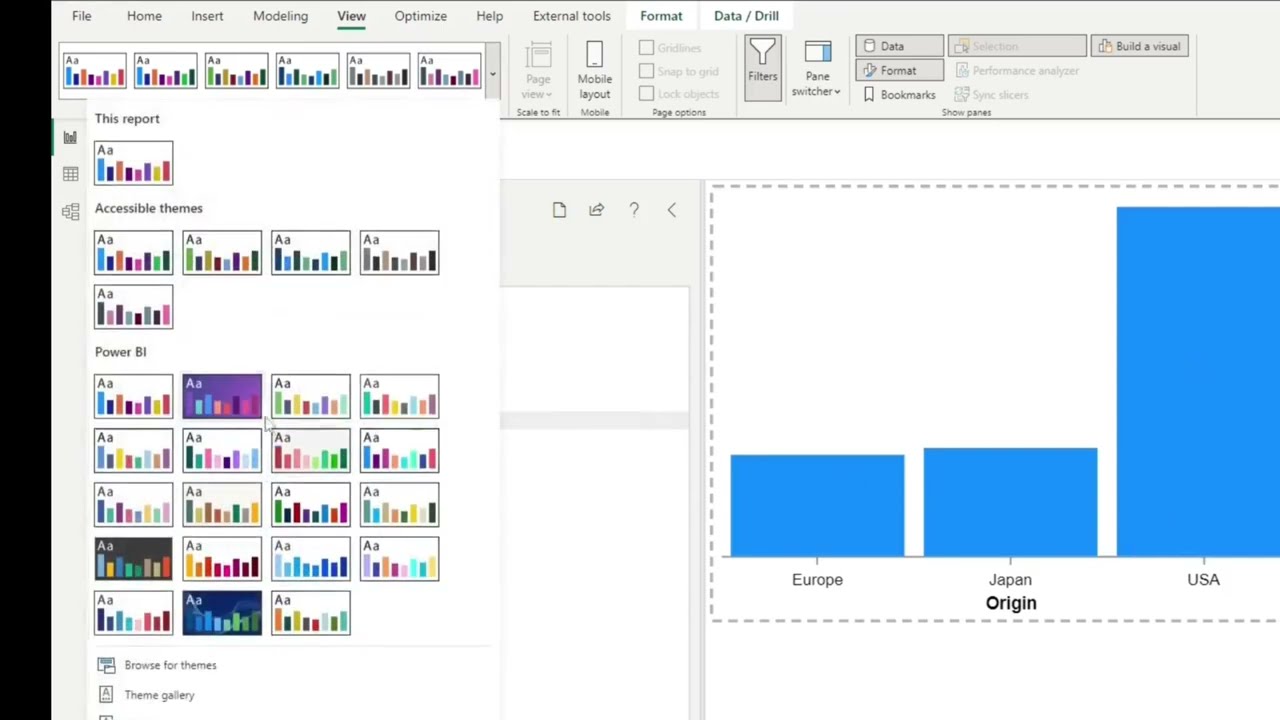Open the Page view dropdown

[x=538, y=70]
